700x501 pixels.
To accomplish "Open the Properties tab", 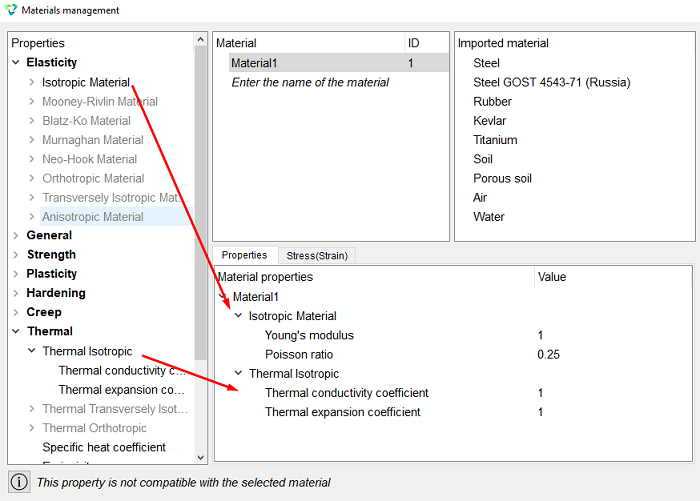I will (x=245, y=255).
